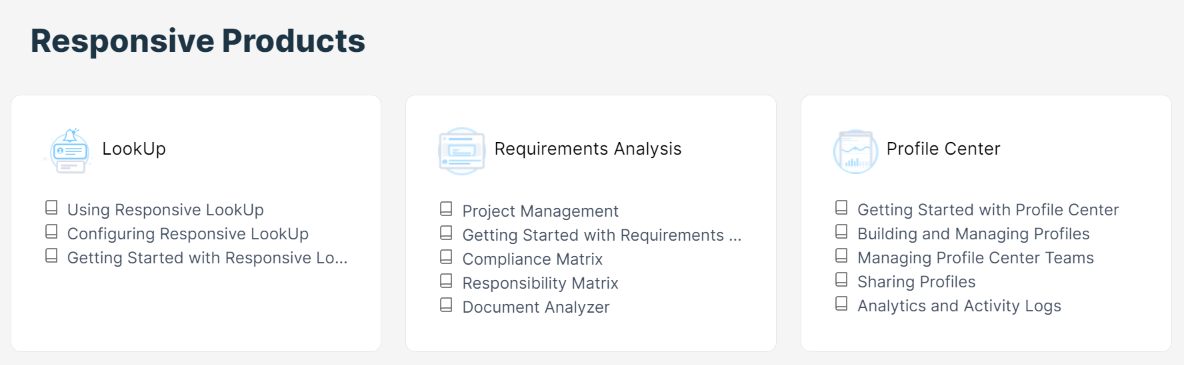Open Getting Started with Requirements link
Viewport: 1184px width, 365px height.
pyautogui.click(x=602, y=235)
